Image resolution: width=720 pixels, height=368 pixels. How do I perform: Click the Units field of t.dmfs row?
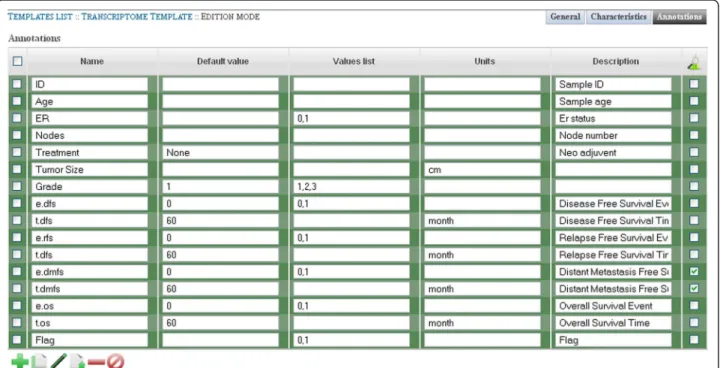click(482, 289)
